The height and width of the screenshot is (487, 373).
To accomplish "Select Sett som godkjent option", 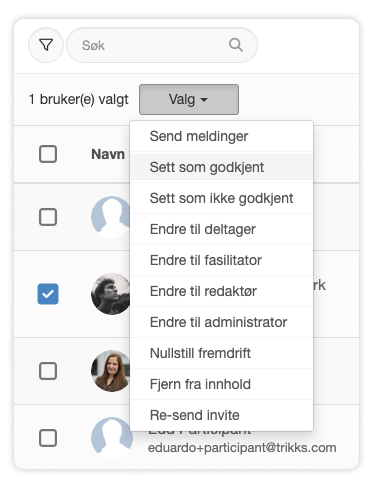I will [221, 167].
